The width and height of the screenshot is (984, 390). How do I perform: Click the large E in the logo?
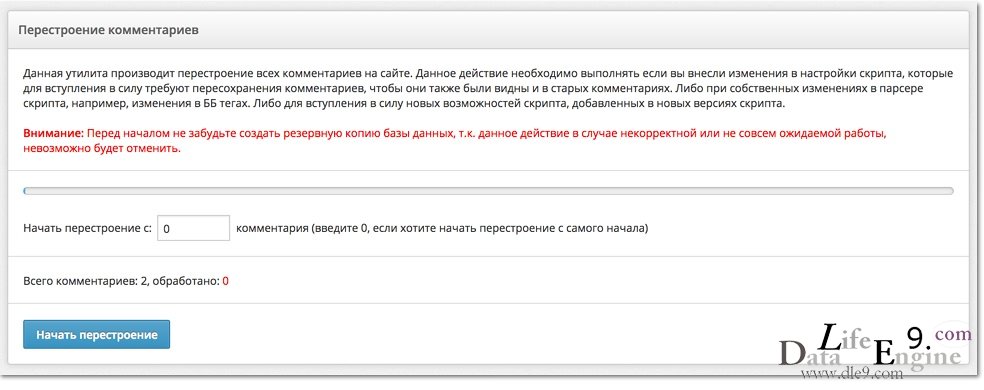(884, 354)
